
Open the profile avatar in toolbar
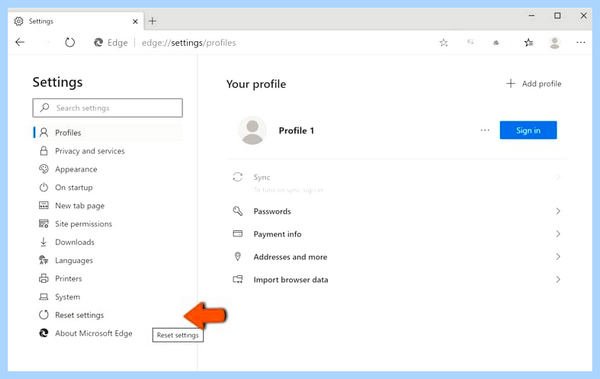554,42
